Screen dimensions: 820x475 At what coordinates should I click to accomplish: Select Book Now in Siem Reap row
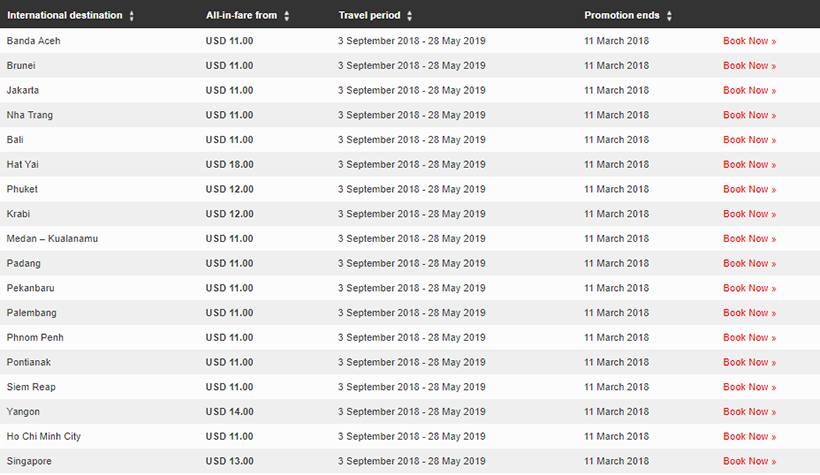pos(749,387)
